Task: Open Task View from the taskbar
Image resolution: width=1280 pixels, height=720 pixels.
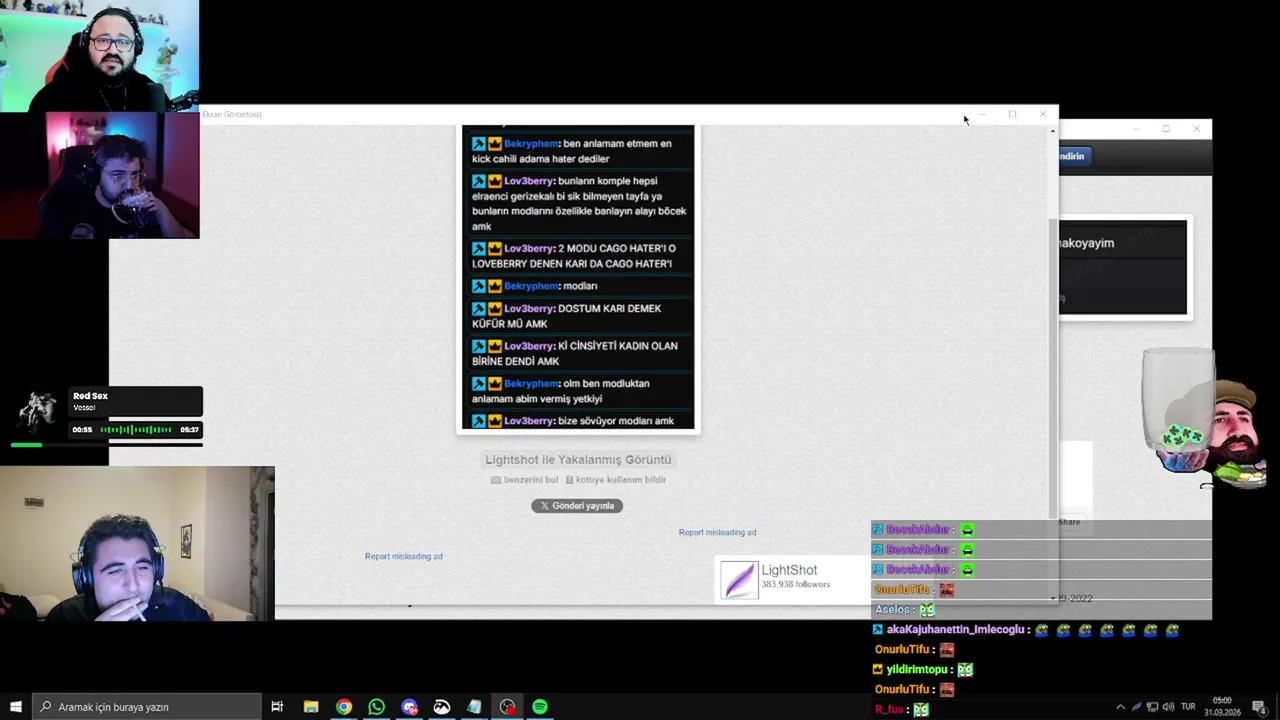Action: point(277,707)
